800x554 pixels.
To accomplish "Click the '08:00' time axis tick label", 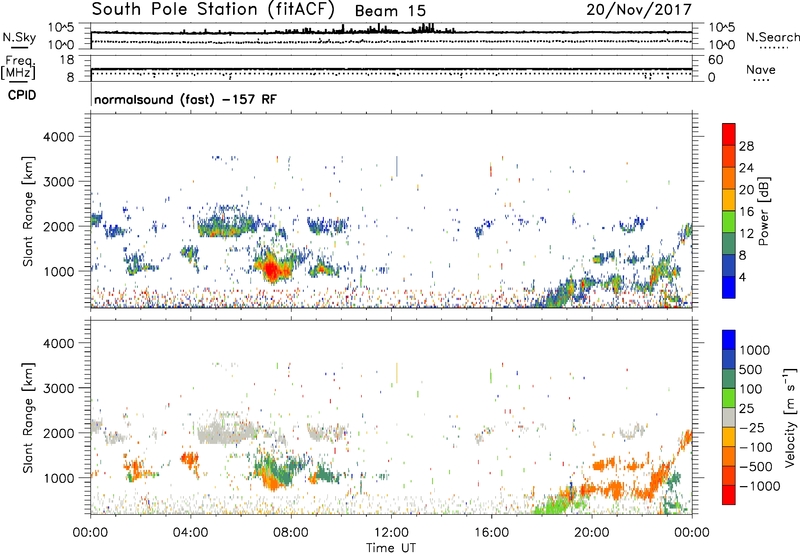I will (x=290, y=533).
